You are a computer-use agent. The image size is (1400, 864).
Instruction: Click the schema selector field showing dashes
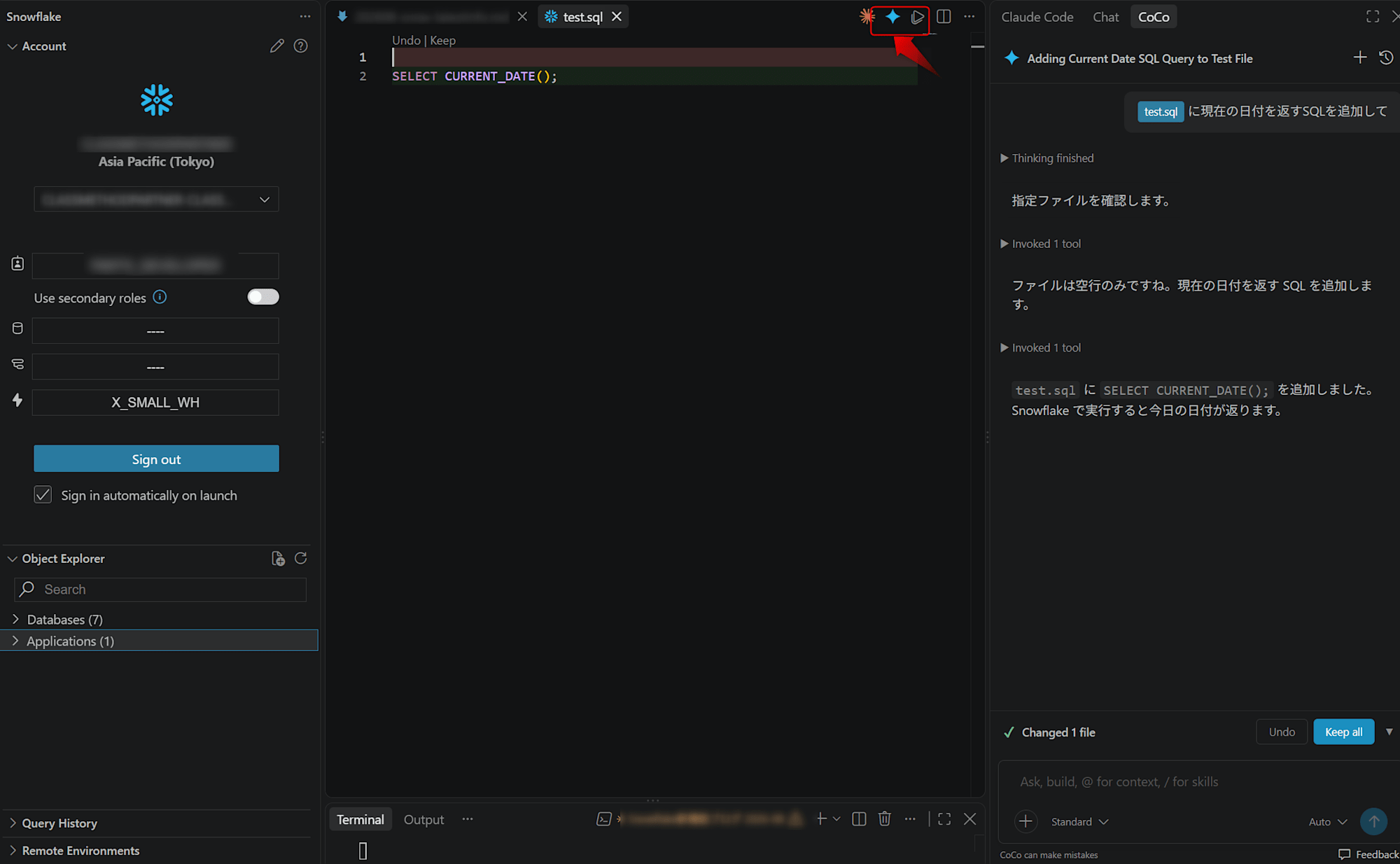[155, 367]
